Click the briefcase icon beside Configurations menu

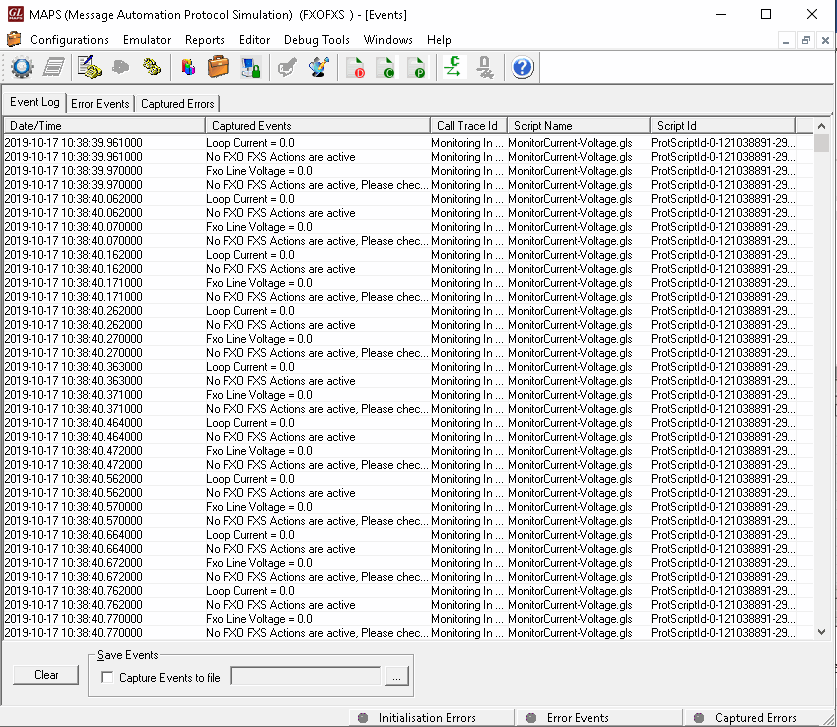[x=14, y=39]
